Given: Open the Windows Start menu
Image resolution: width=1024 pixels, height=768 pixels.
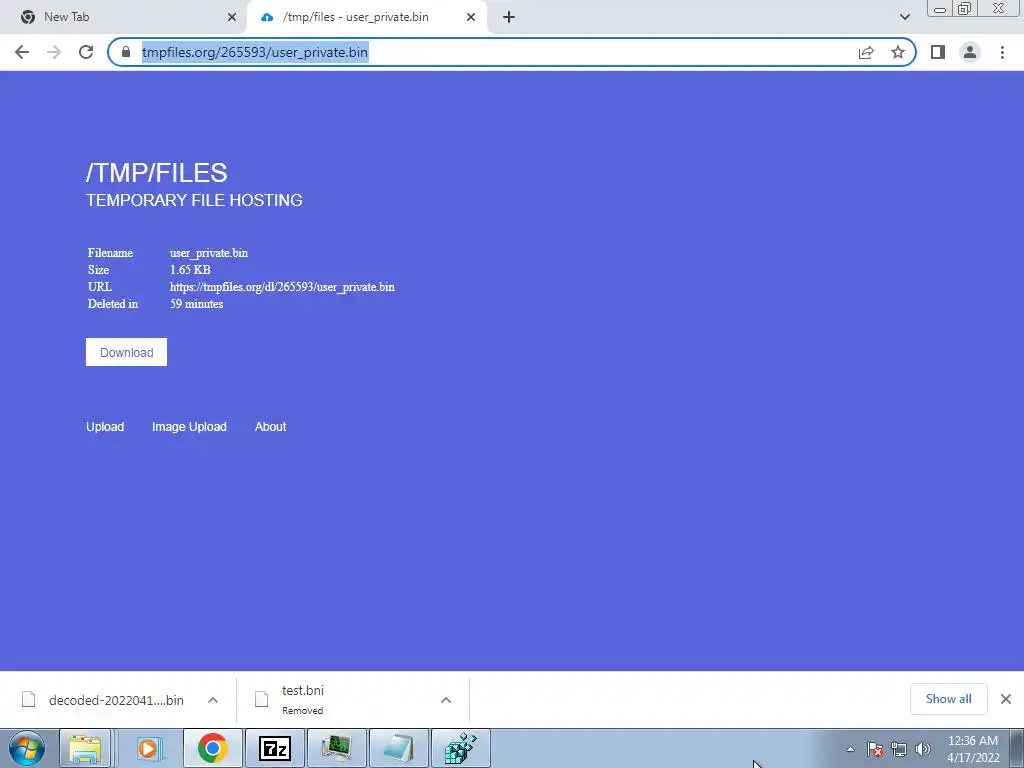Looking at the screenshot, I should pos(27,748).
